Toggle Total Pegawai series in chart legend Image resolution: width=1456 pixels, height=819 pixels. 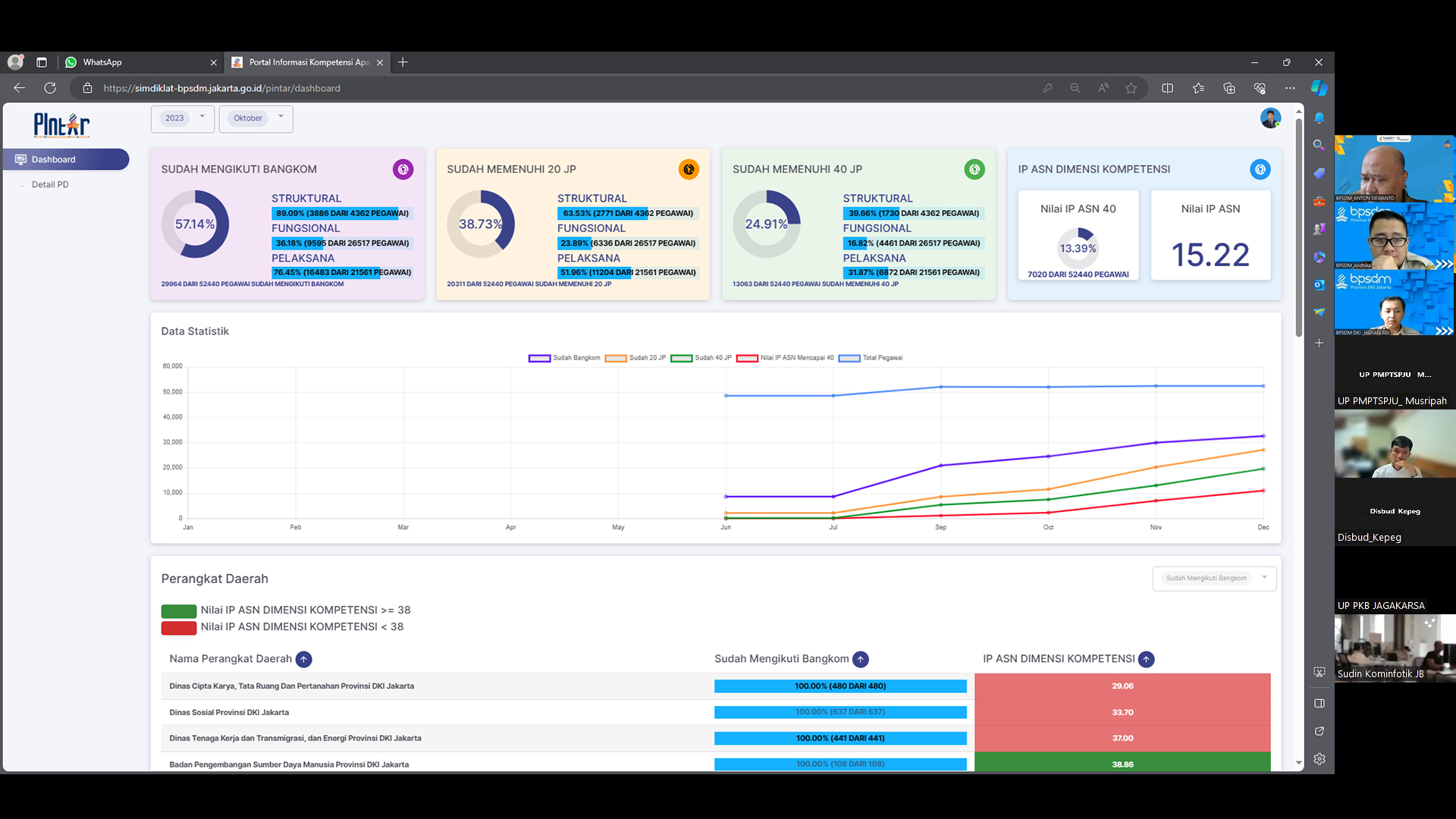[871, 358]
